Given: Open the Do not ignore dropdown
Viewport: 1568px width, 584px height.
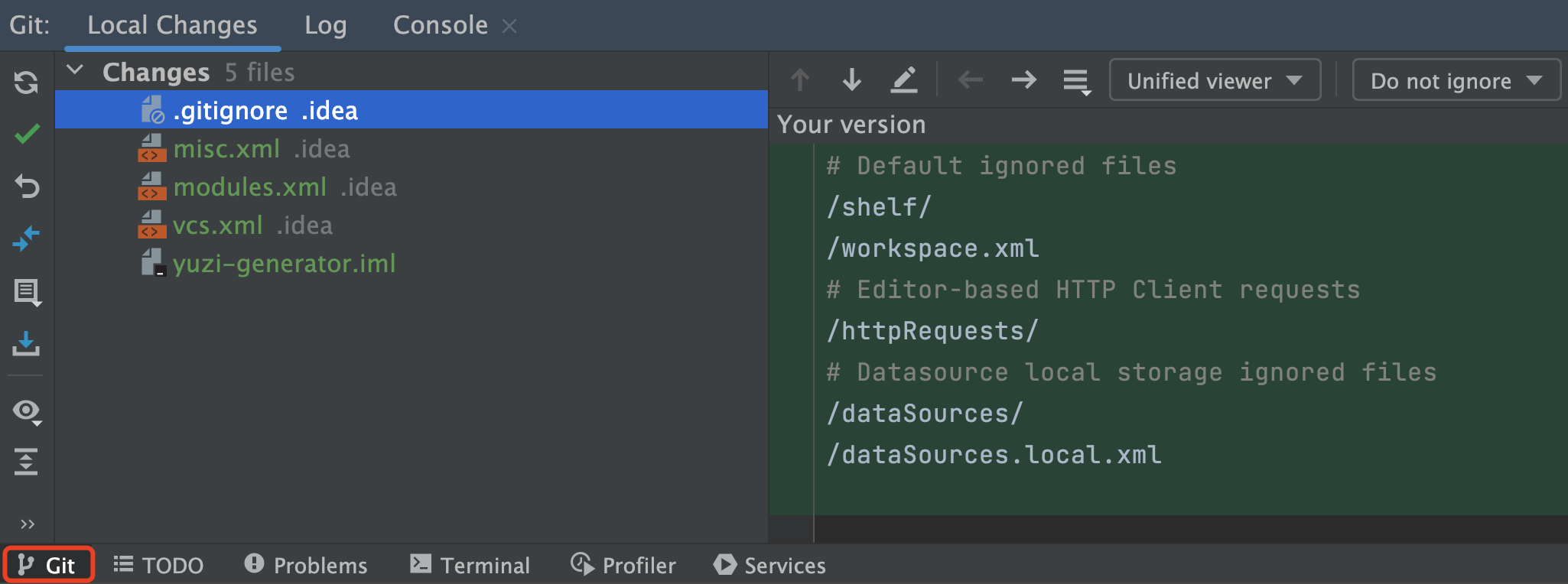Looking at the screenshot, I should pyautogui.click(x=1456, y=80).
